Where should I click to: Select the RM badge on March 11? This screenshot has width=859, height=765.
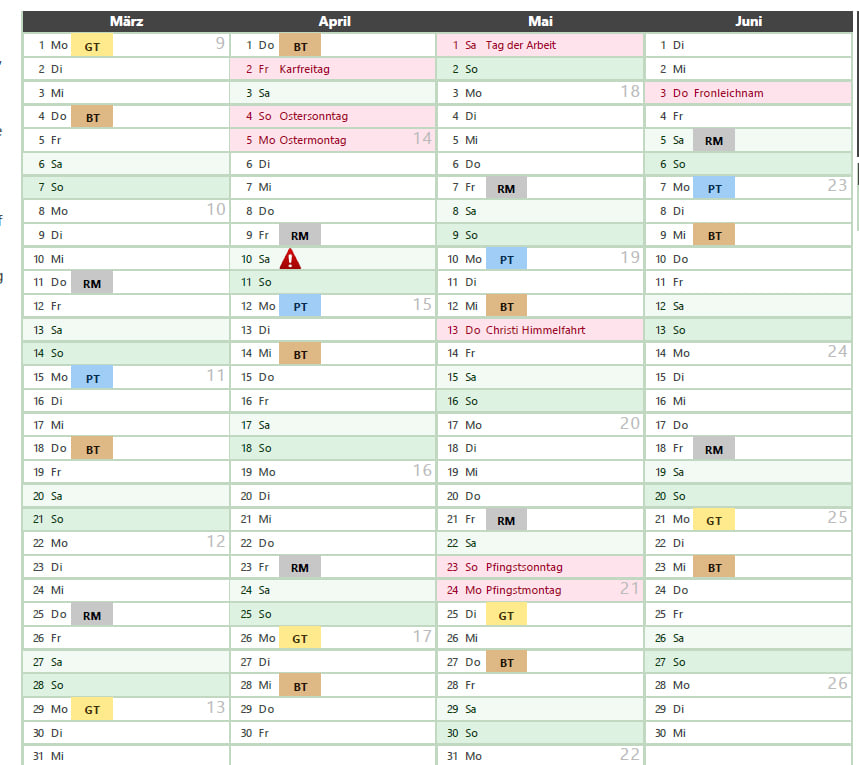pyautogui.click(x=92, y=283)
